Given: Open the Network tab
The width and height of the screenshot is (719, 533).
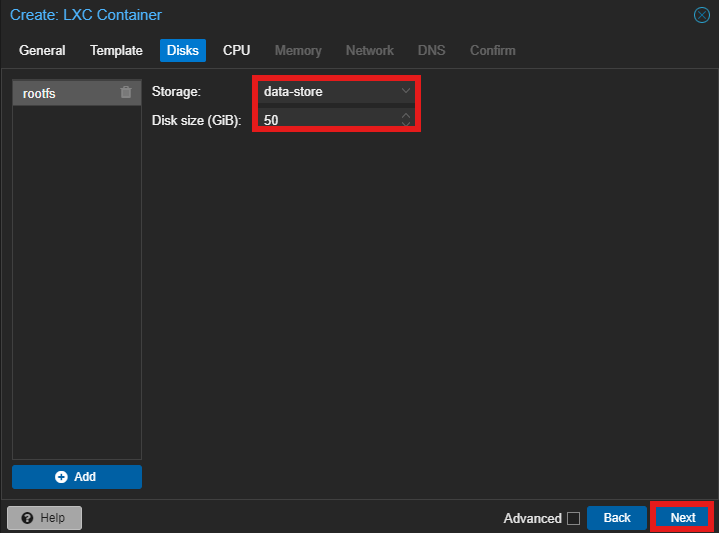Looking at the screenshot, I should point(370,50).
